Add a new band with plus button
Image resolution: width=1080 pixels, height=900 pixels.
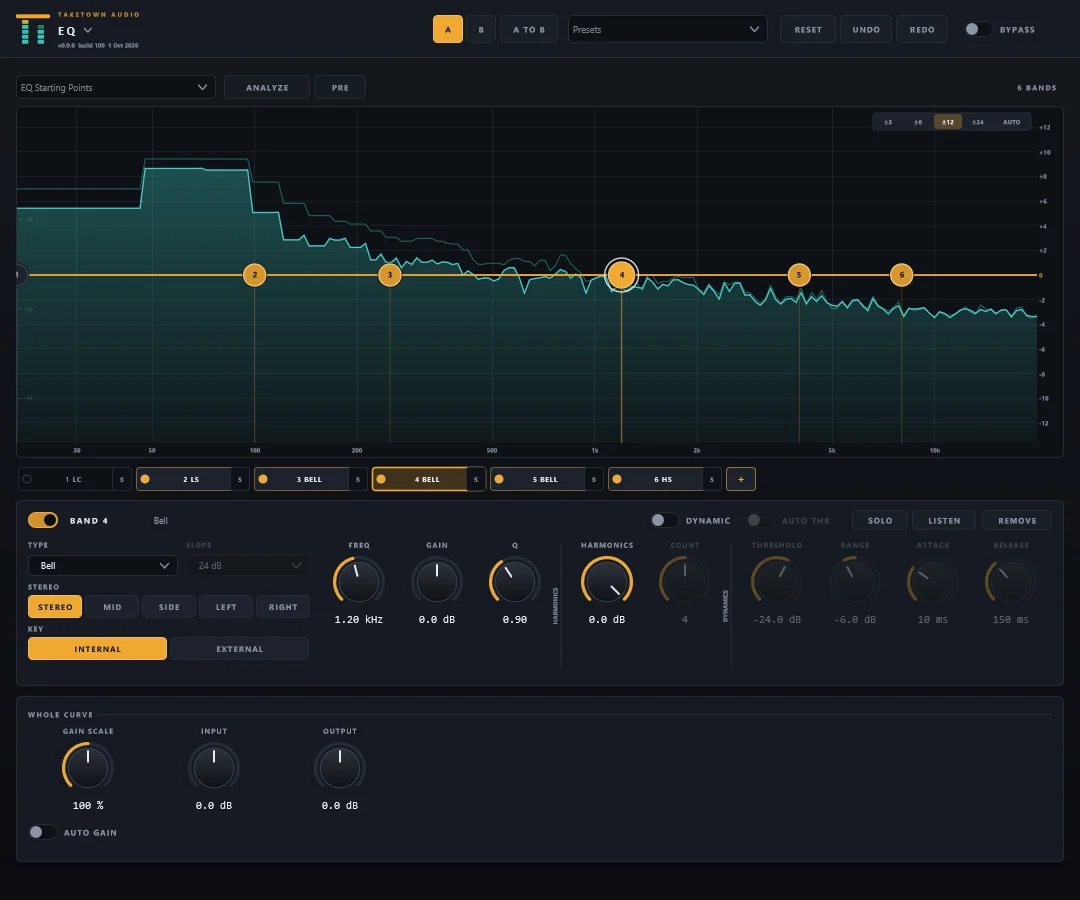point(741,479)
